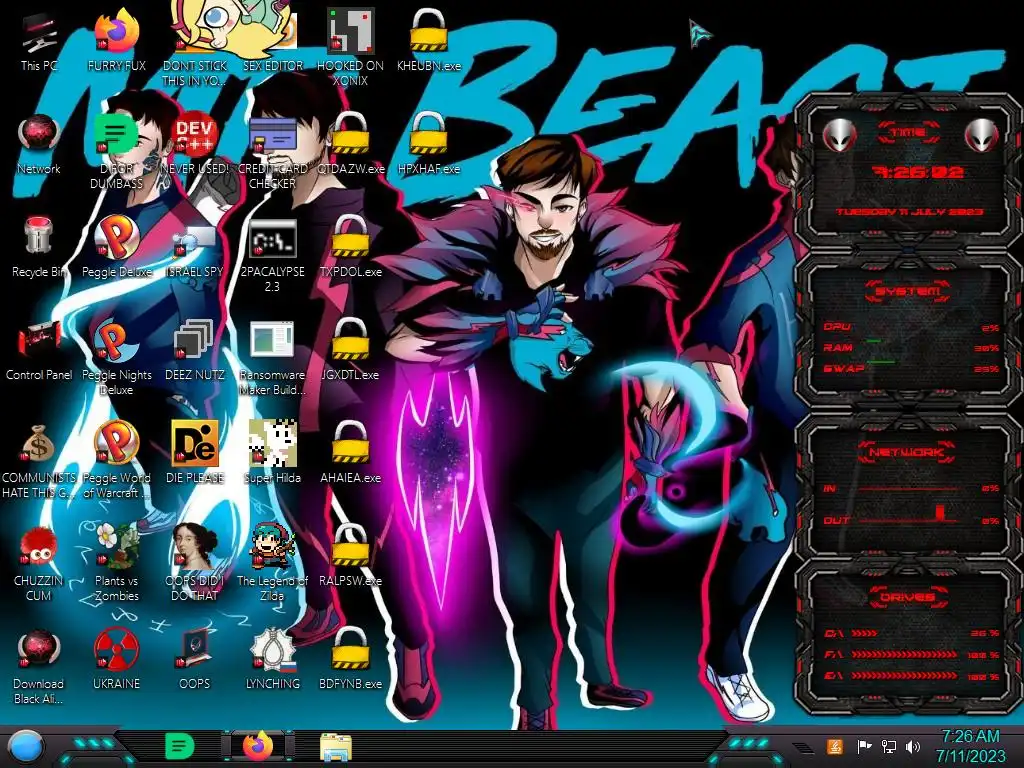Open the Action Center flag tray icon

pyautogui.click(x=864, y=746)
